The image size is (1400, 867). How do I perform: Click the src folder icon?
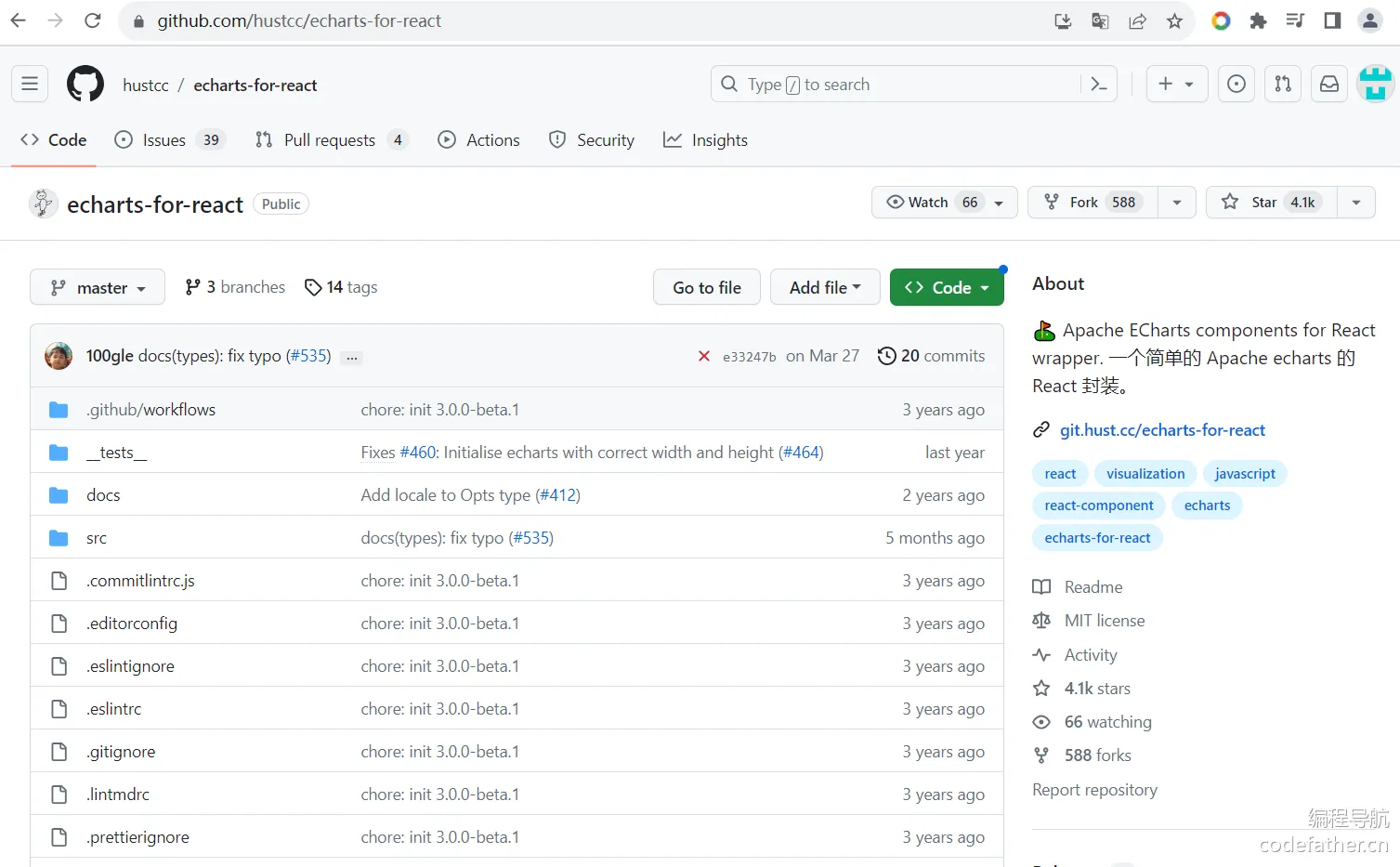[59, 538]
